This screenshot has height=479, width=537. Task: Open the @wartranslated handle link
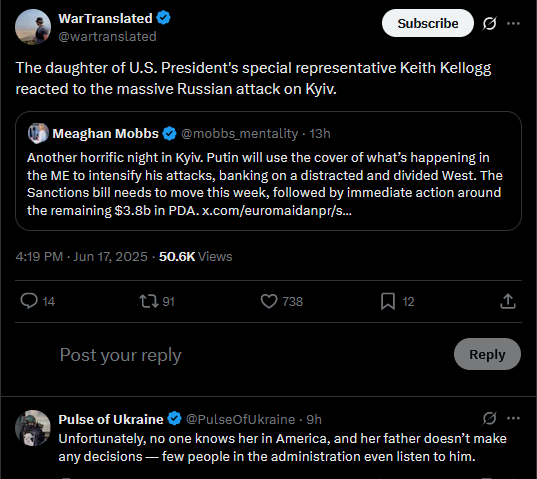point(107,36)
